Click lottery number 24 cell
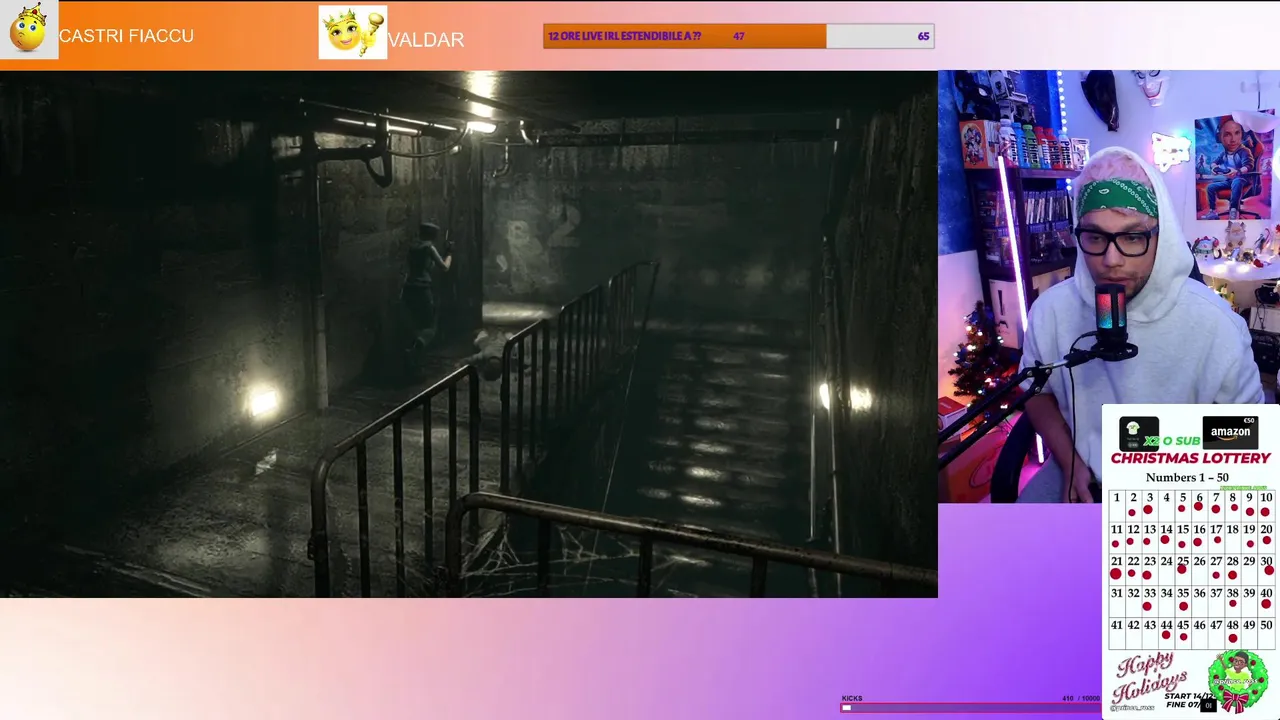This screenshot has width=1280, height=720. (1166, 568)
